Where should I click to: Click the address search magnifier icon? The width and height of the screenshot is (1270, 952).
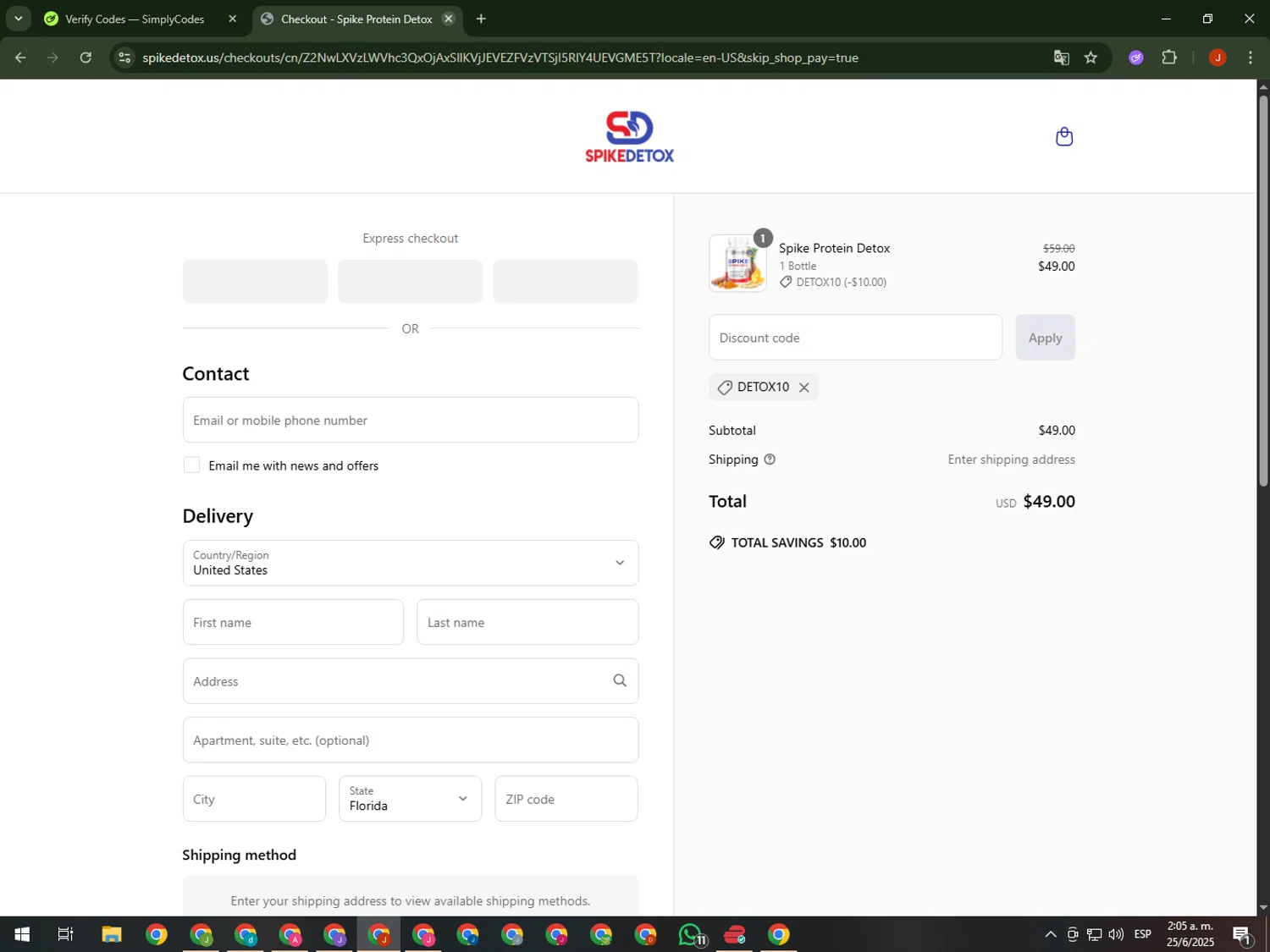click(x=620, y=681)
